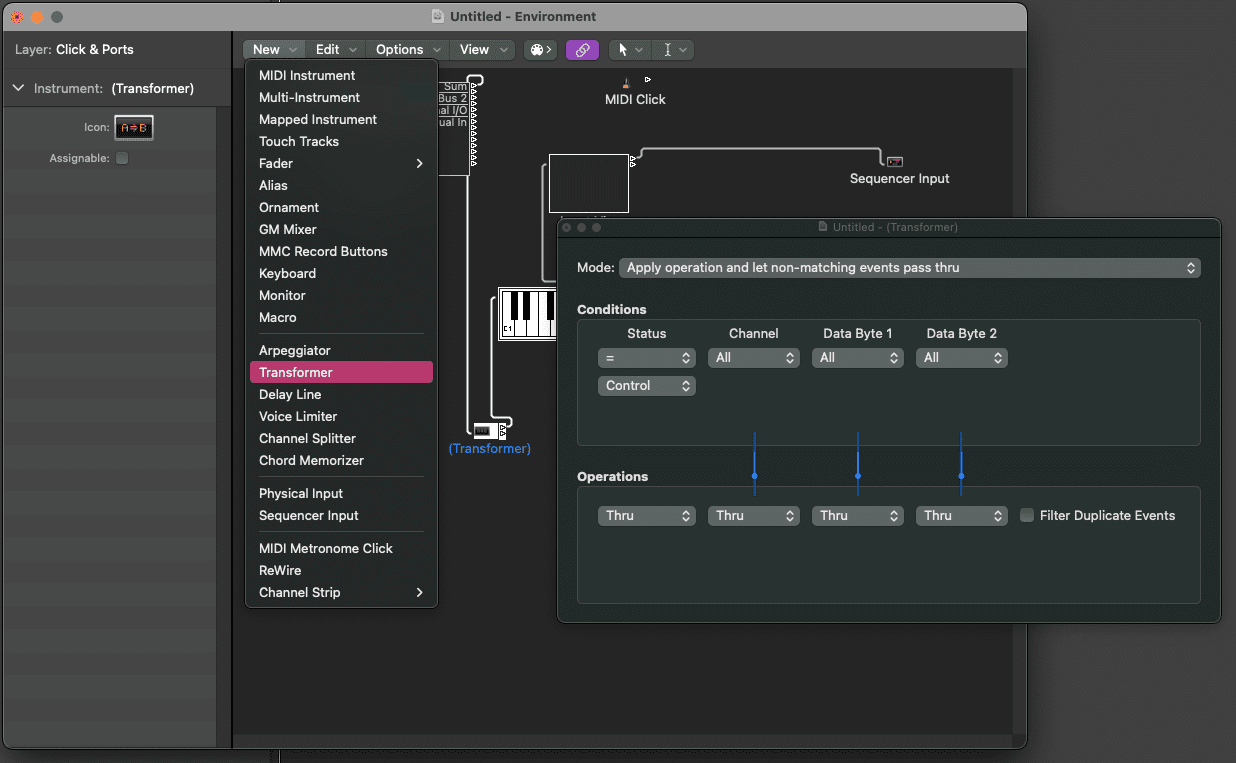Click the monitor object box in environment

coord(588,183)
